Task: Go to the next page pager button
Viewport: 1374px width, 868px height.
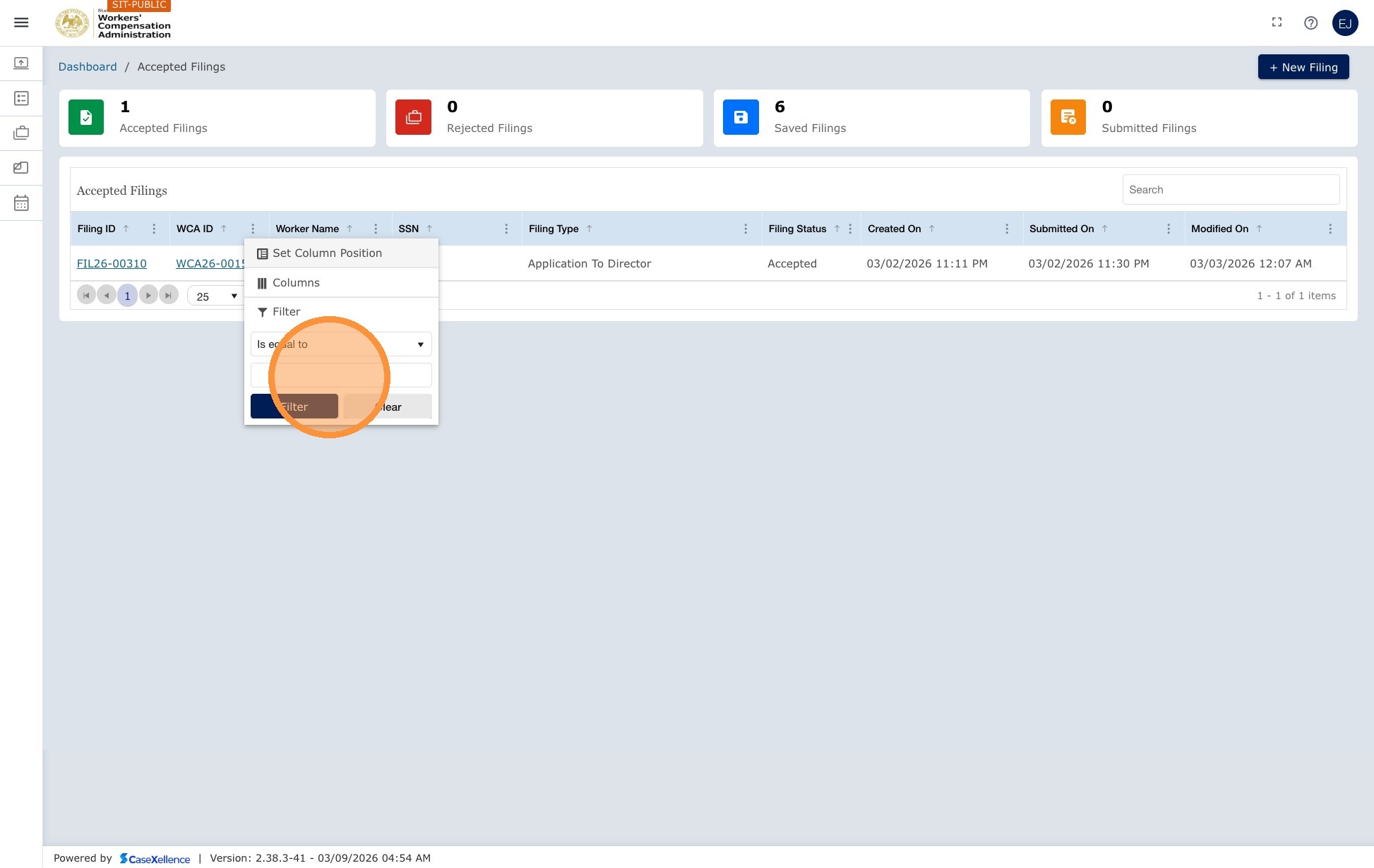Action: coord(148,295)
